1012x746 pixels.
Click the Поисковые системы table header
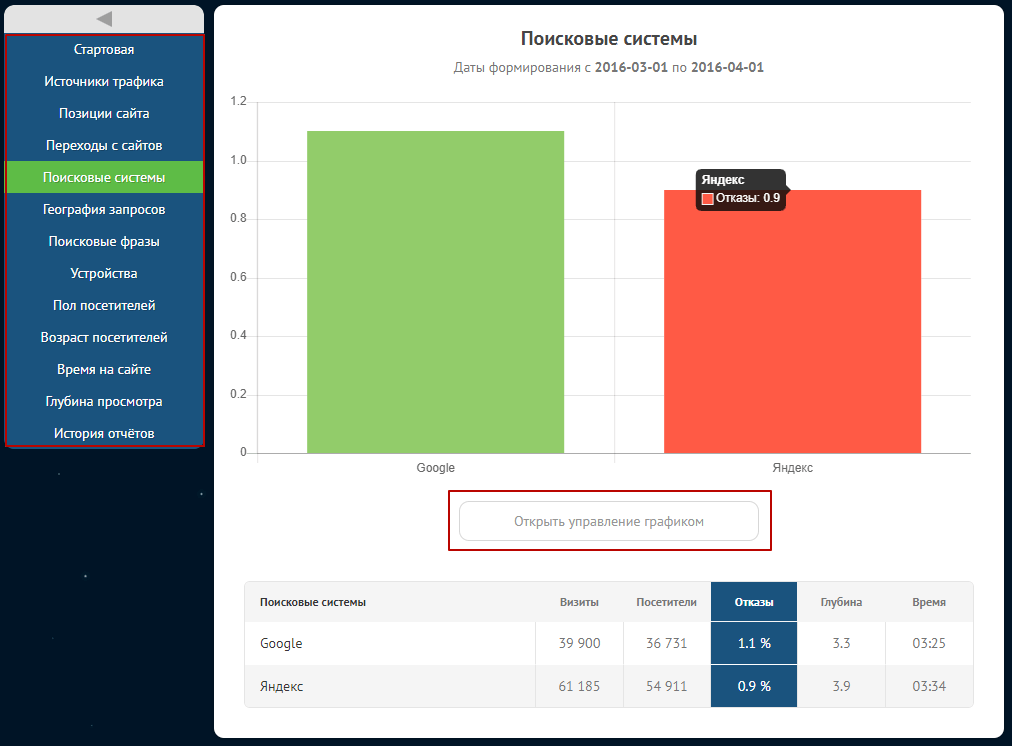[313, 602]
